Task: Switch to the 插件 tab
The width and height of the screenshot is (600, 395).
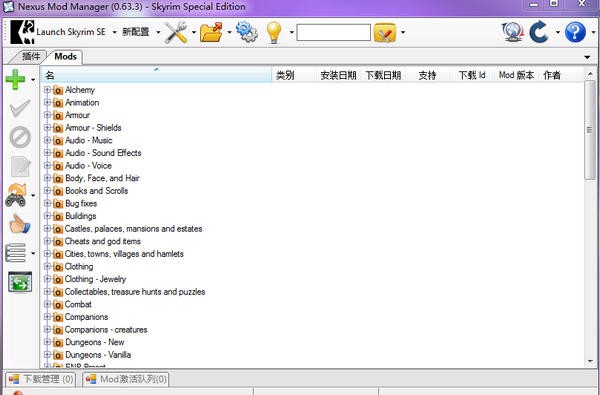Action: (31, 57)
